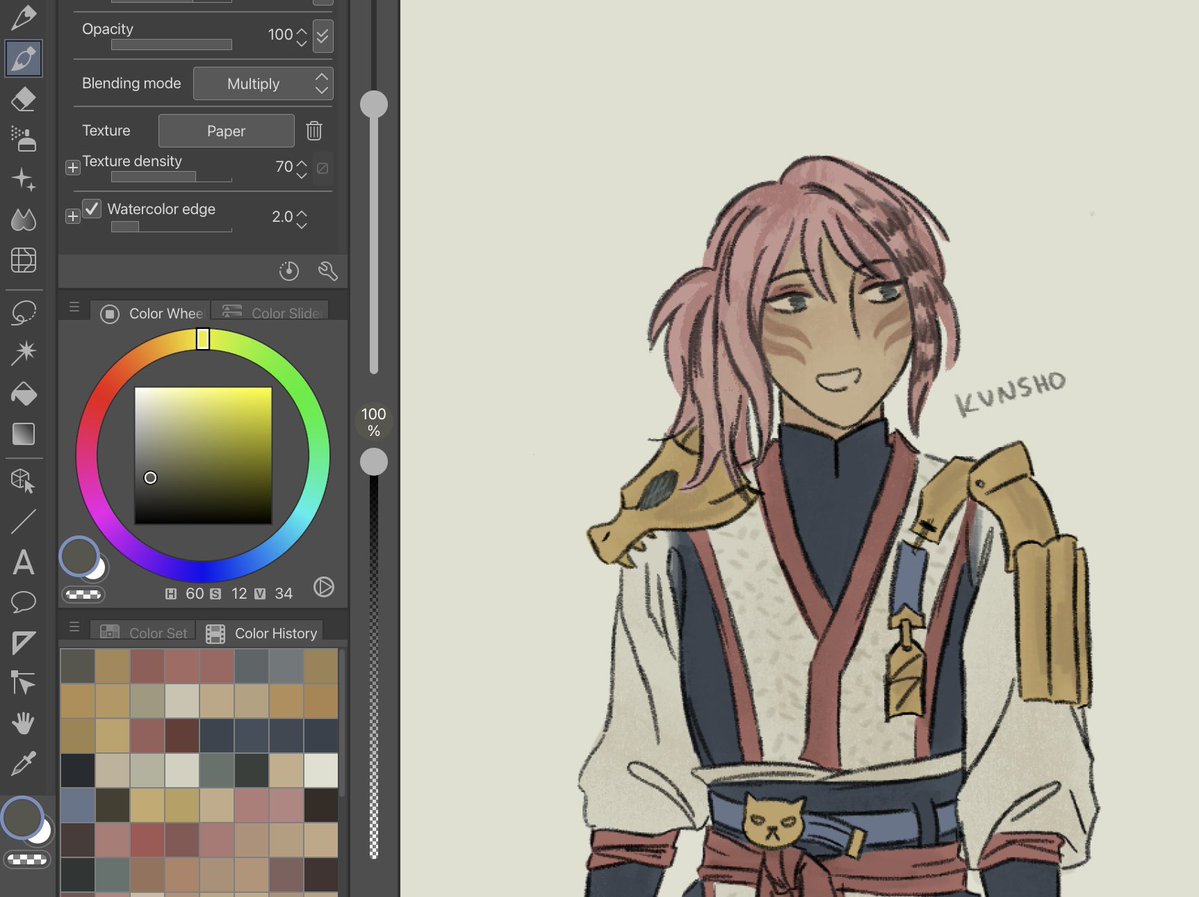Select the Text tool

(24, 562)
